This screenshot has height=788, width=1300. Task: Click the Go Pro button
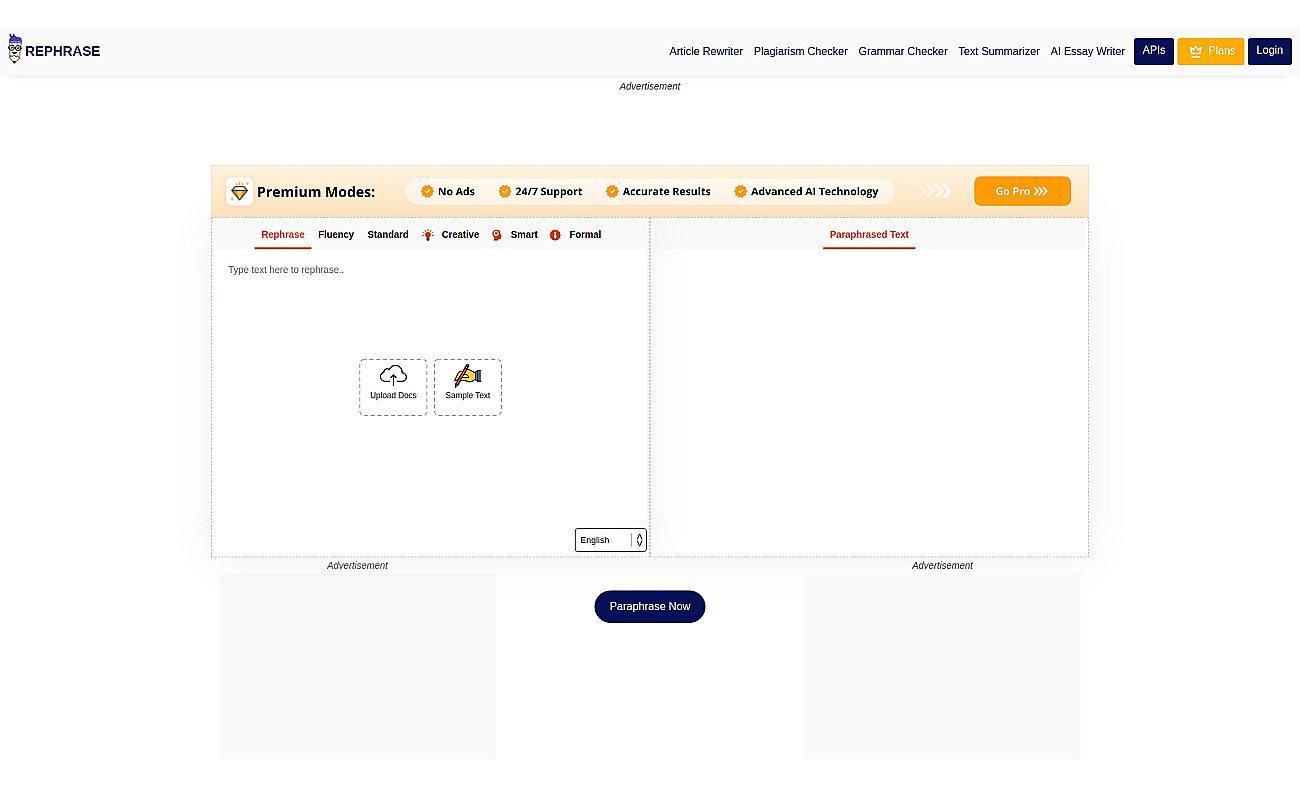click(x=1022, y=191)
